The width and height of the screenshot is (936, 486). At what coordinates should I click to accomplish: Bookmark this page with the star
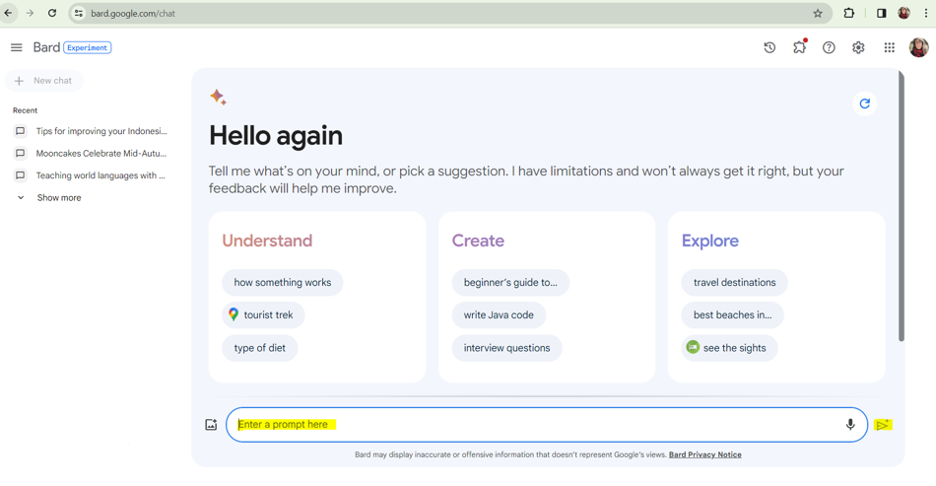pos(818,13)
